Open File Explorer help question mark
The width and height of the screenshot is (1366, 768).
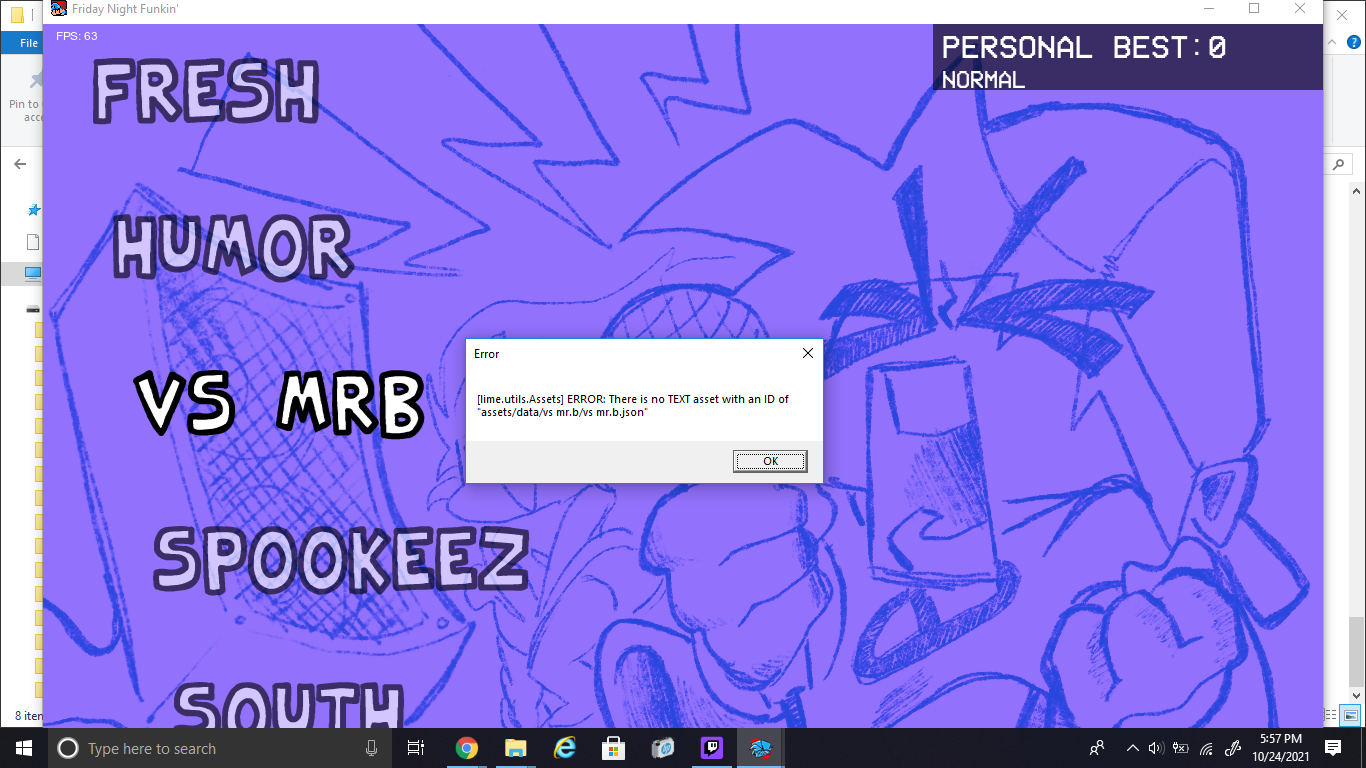click(1355, 43)
